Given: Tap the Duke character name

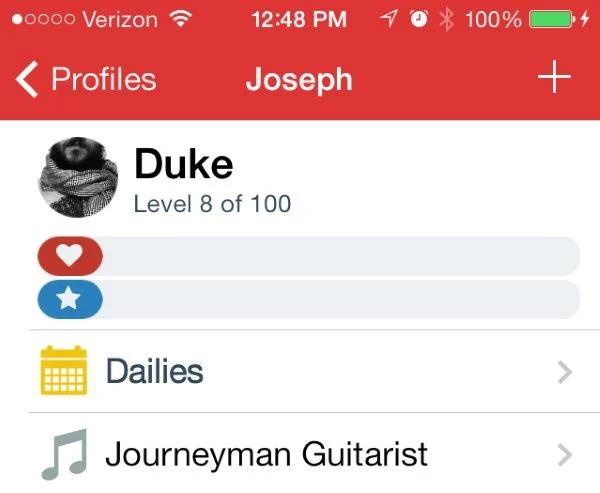Looking at the screenshot, I should 183,164.
